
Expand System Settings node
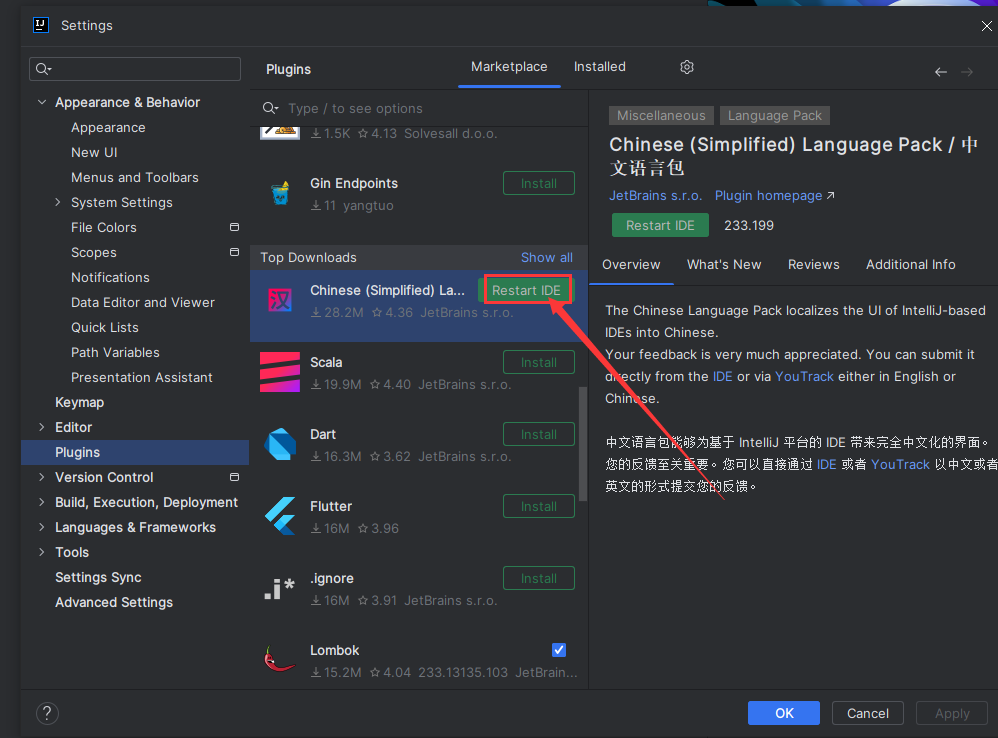[58, 202]
